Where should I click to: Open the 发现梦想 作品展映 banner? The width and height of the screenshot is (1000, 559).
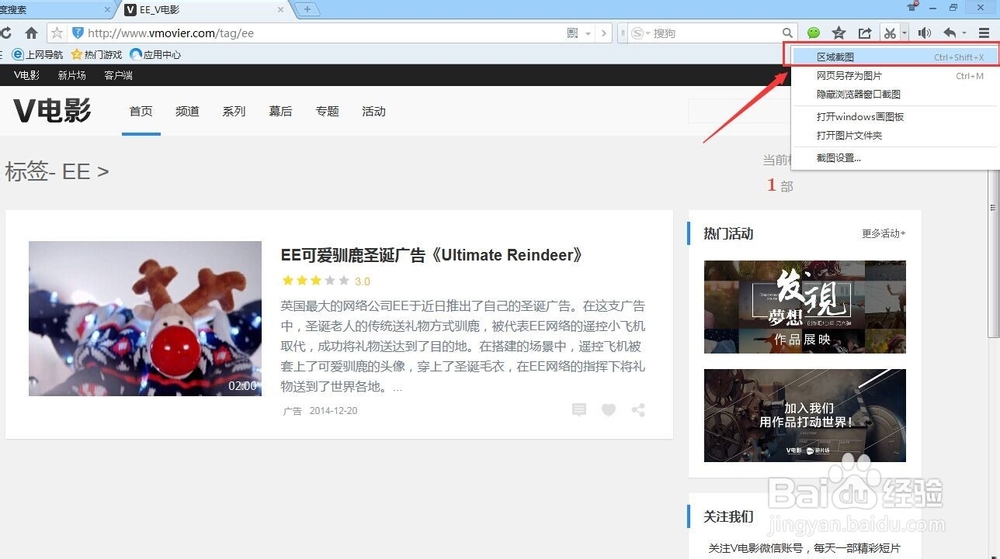pos(805,307)
